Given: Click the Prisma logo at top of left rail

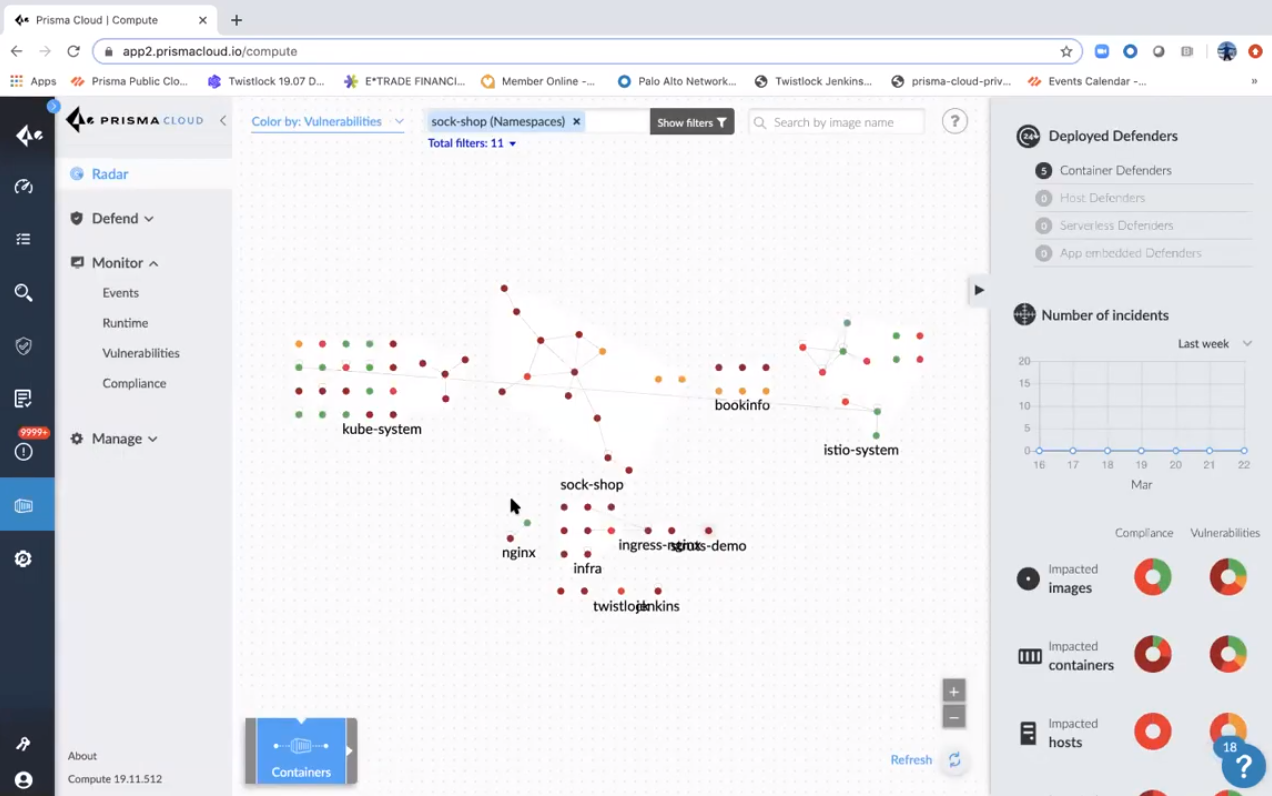Looking at the screenshot, I should [28, 135].
